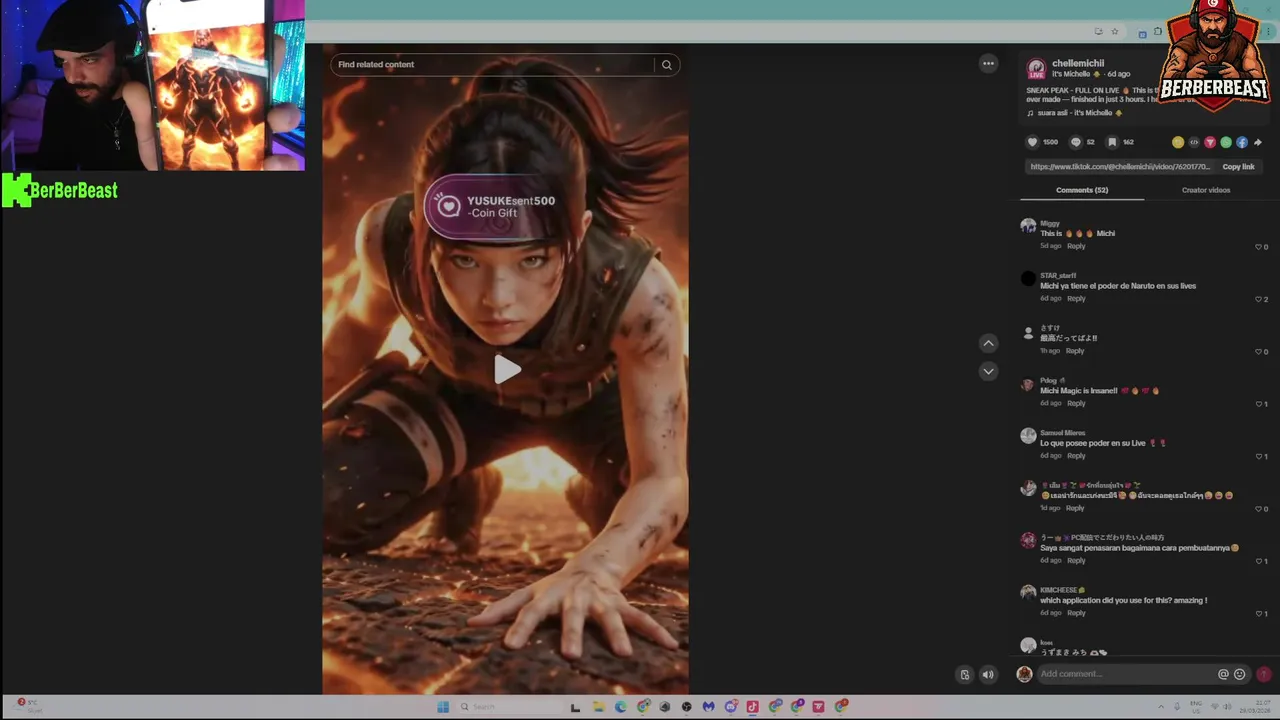Like the Thai-language comment with heart
The width and height of the screenshot is (1280, 720).
[x=1259, y=509]
